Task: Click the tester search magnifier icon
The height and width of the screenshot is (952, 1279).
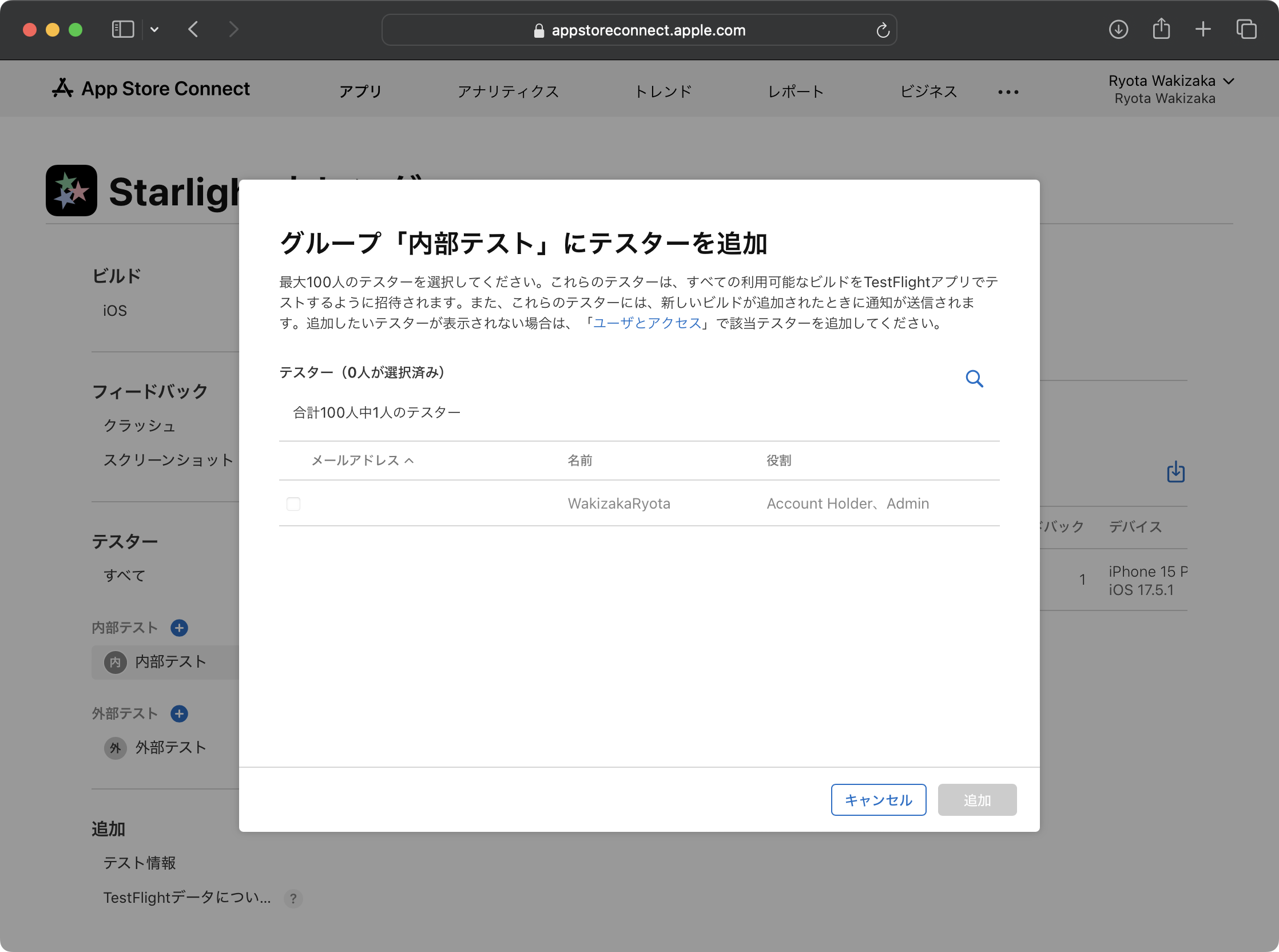Action: pyautogui.click(x=974, y=379)
